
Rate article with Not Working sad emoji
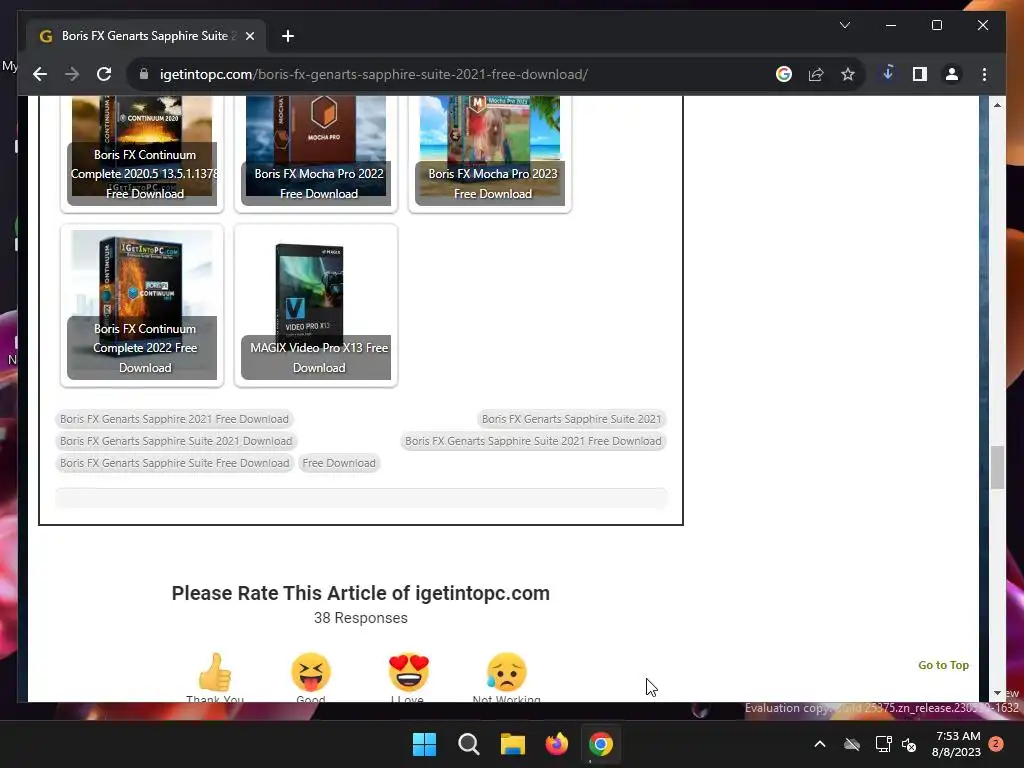coord(506,673)
